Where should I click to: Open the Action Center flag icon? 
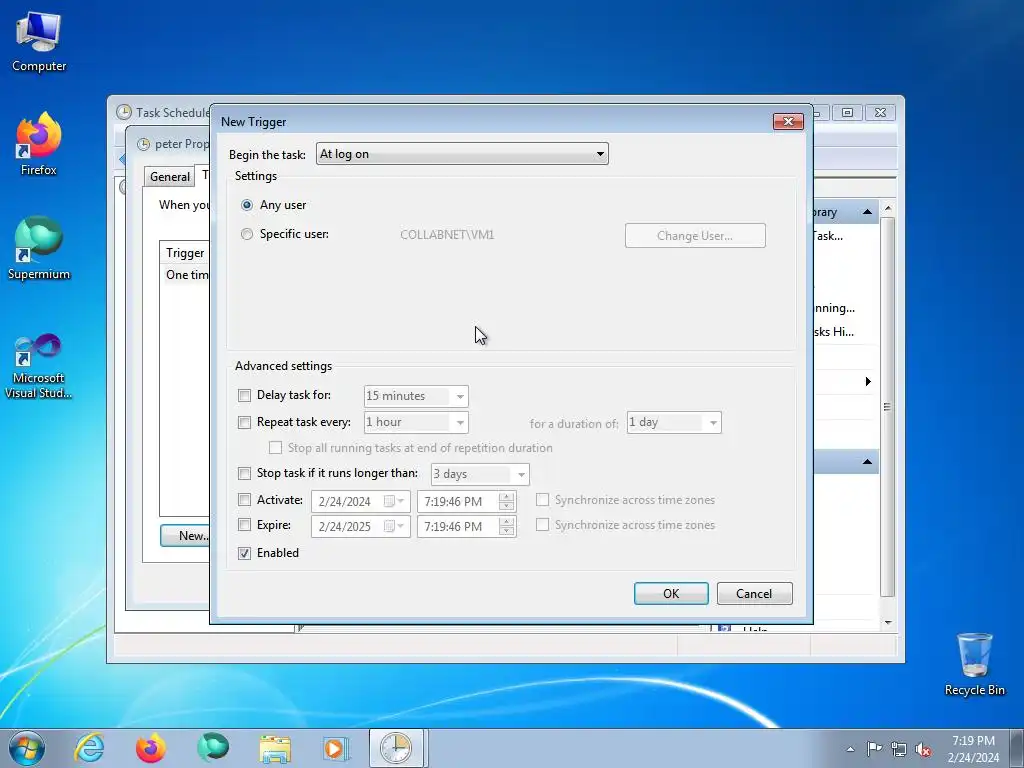(874, 749)
